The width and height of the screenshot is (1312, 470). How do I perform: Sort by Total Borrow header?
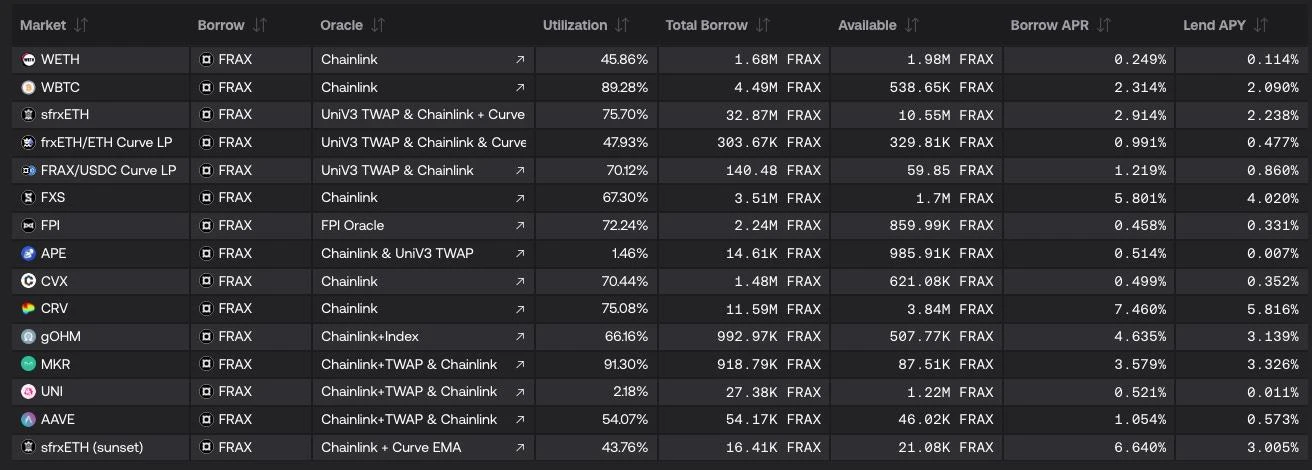tap(763, 25)
